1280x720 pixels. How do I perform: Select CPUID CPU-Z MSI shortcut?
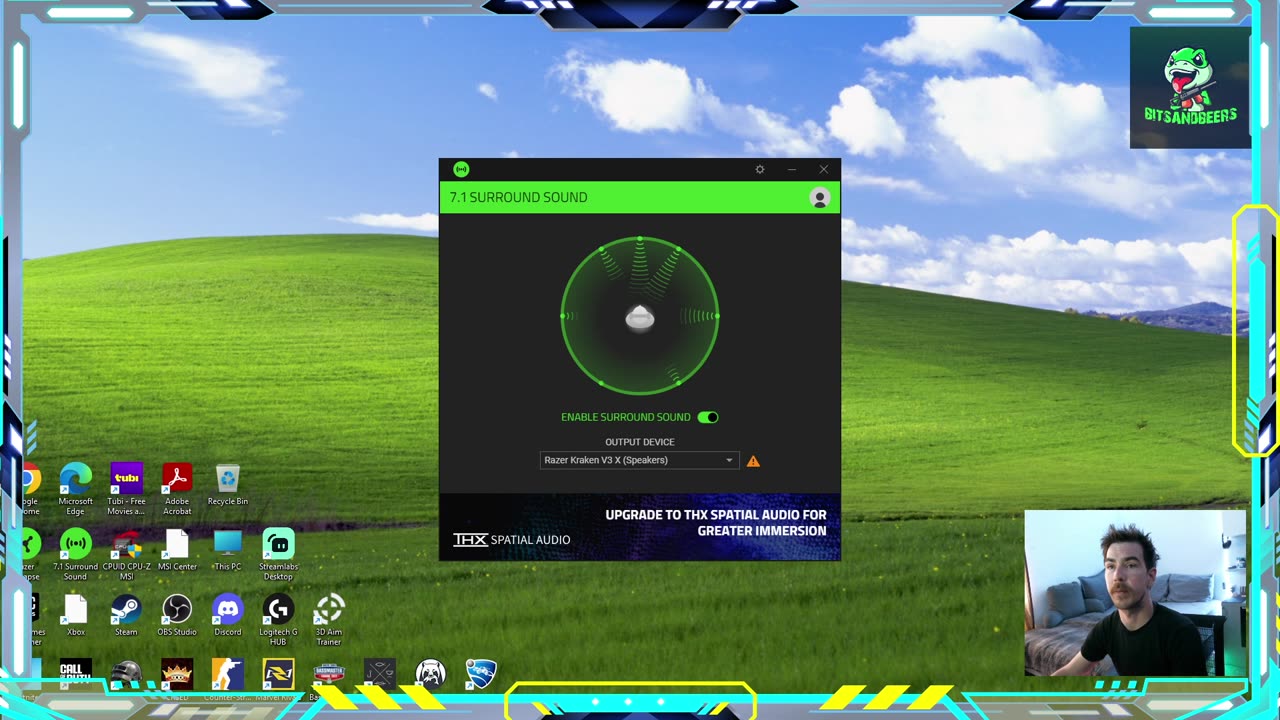(127, 555)
